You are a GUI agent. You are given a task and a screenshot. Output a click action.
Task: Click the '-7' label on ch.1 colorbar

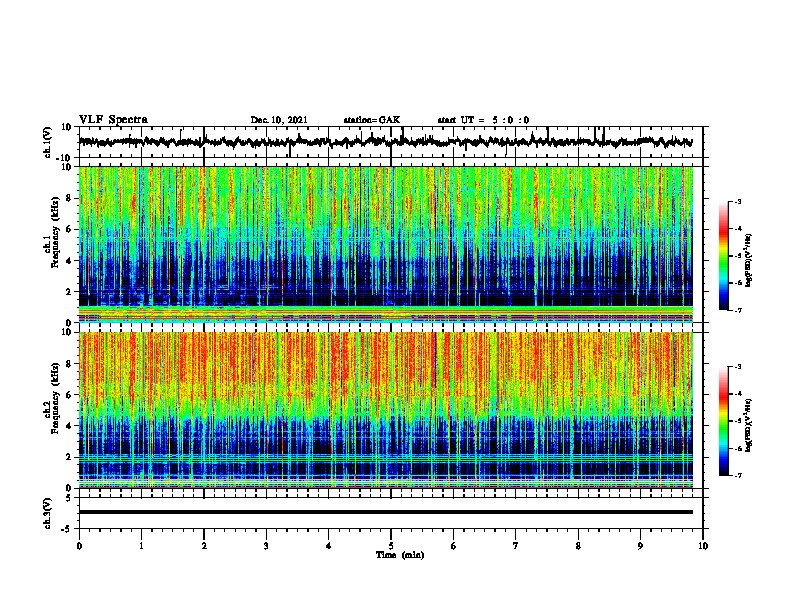(x=737, y=310)
